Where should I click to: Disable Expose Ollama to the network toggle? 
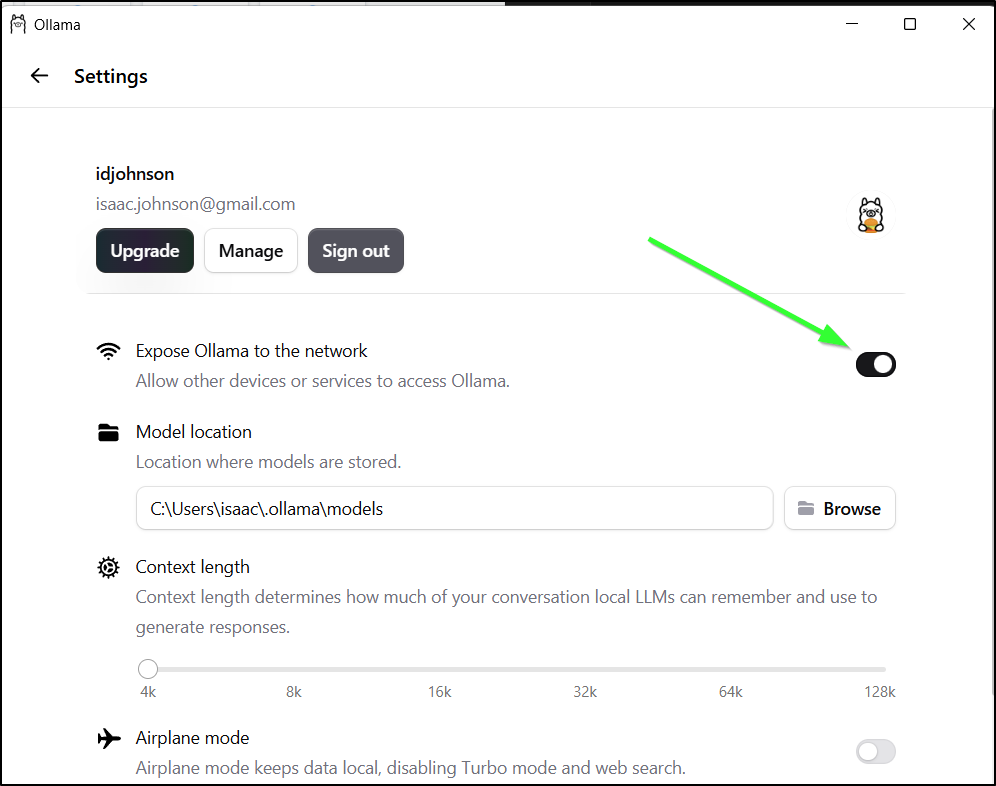coord(875,365)
